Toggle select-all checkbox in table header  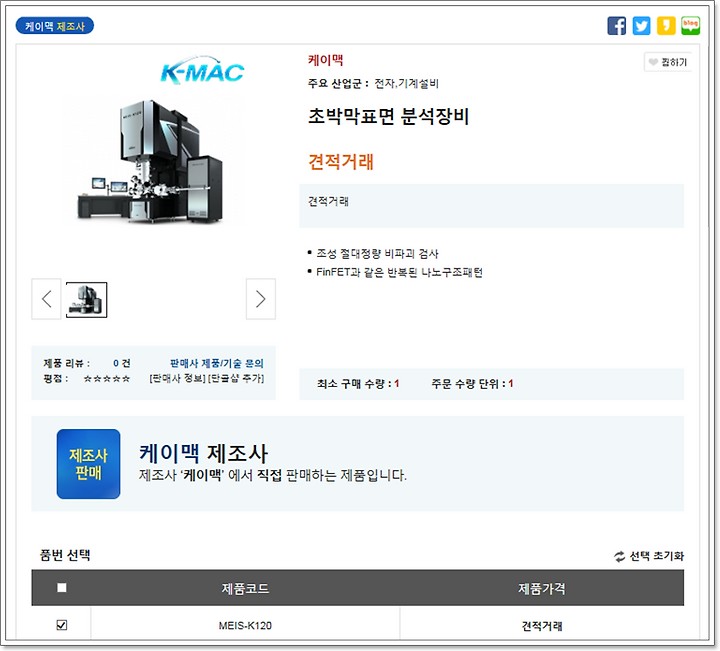tap(62, 588)
